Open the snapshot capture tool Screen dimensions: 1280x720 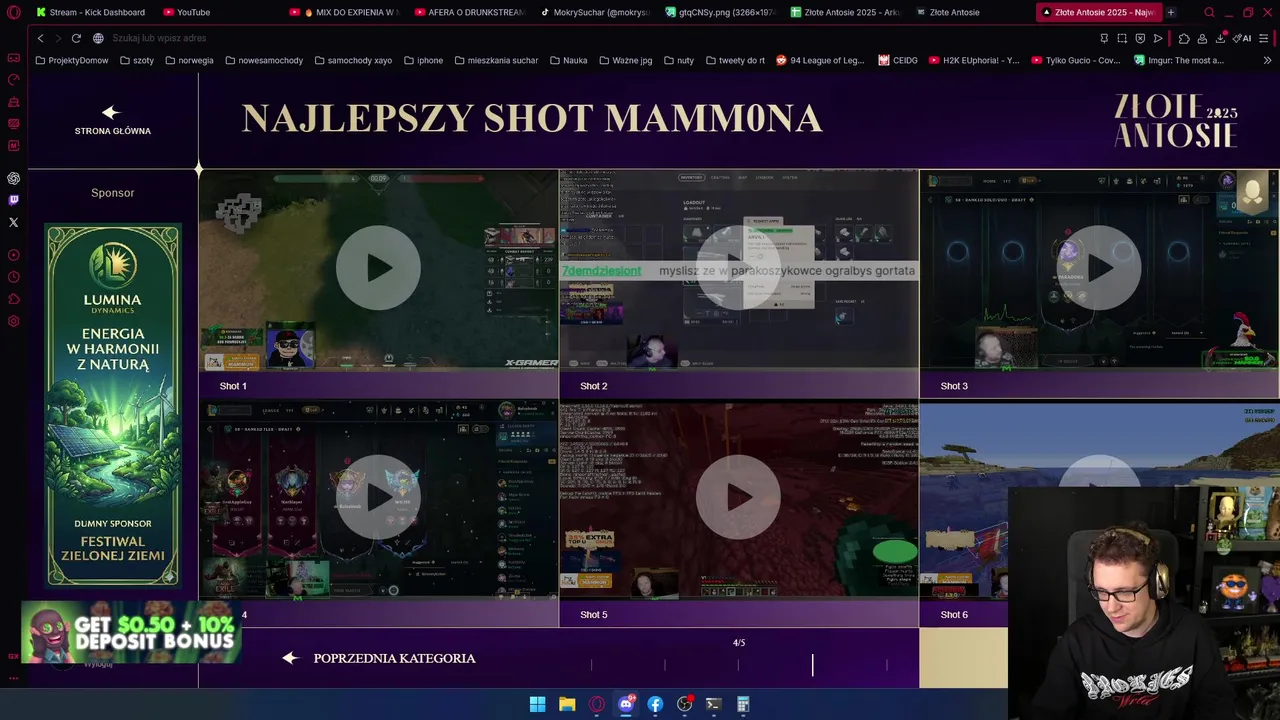coord(1122,38)
